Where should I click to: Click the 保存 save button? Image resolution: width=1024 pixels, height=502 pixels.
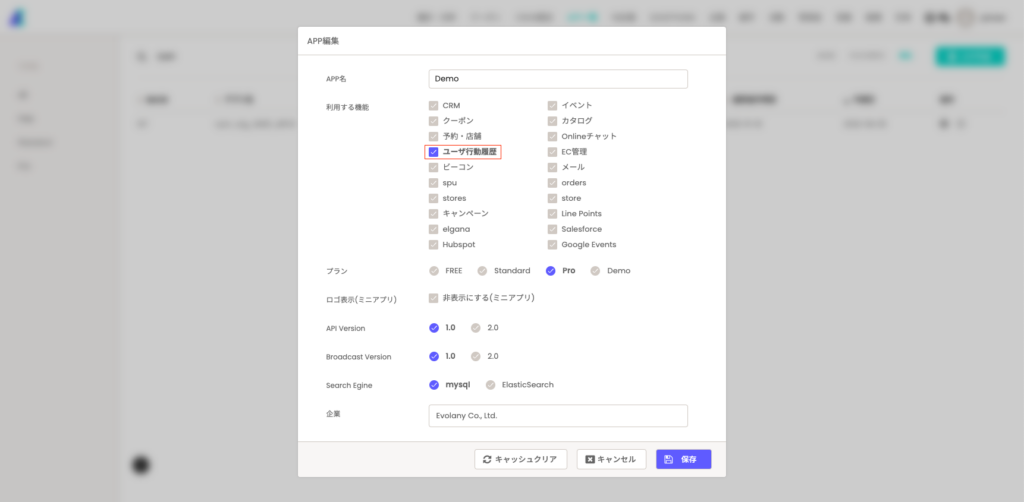(x=683, y=459)
